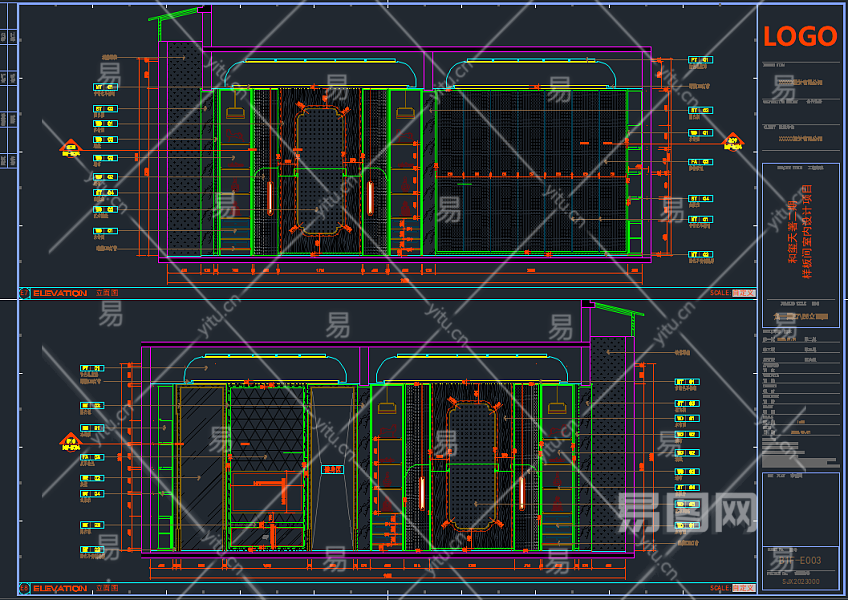Click the FA 03 material tag right of upper elevation
Viewport: 848px width, 600px height.
[700, 162]
